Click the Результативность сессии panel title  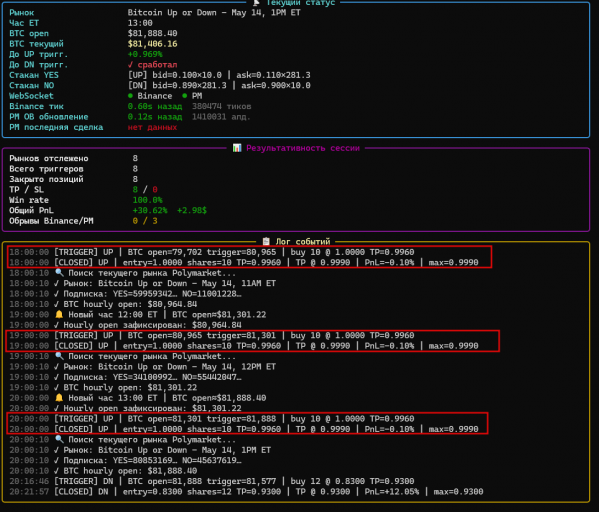point(303,148)
